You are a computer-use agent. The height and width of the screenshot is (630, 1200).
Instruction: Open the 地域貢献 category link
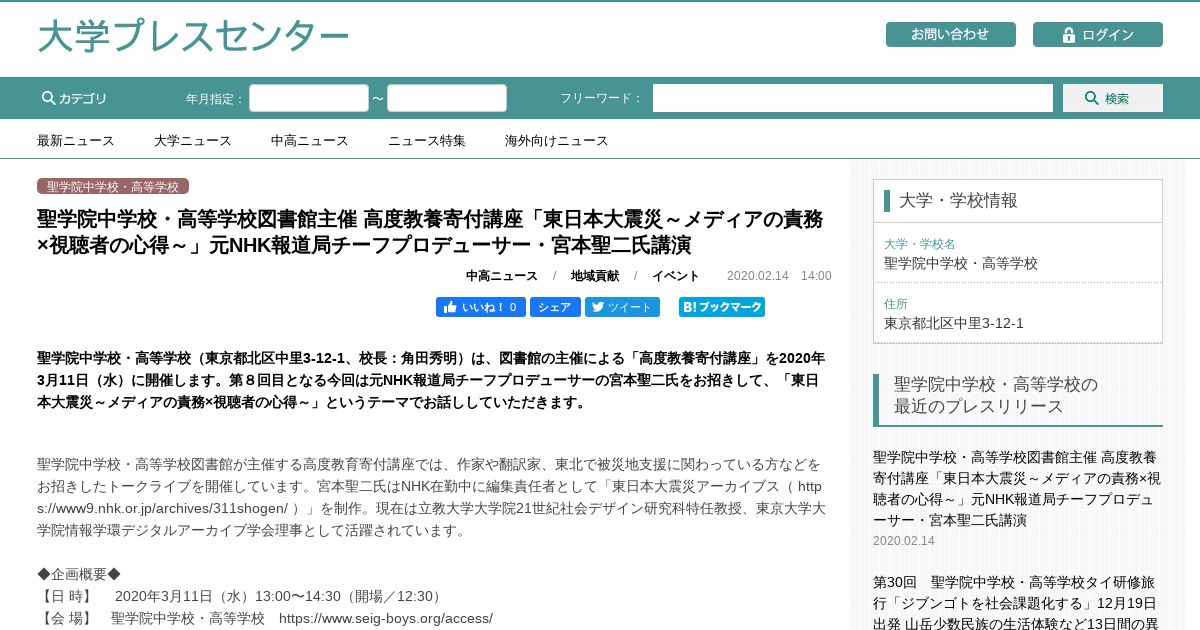pos(595,276)
